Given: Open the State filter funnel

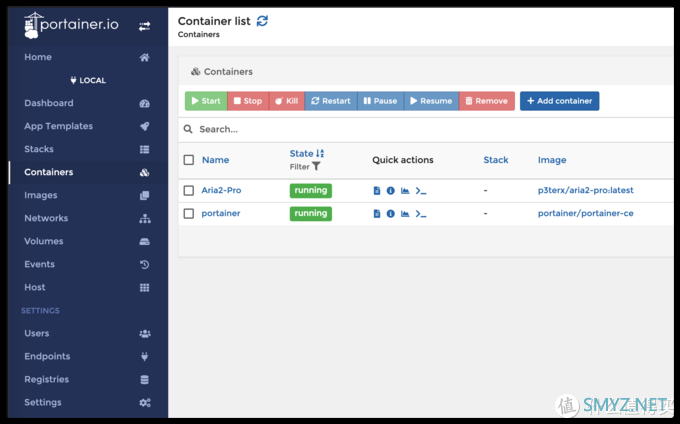Looking at the screenshot, I should [x=316, y=166].
